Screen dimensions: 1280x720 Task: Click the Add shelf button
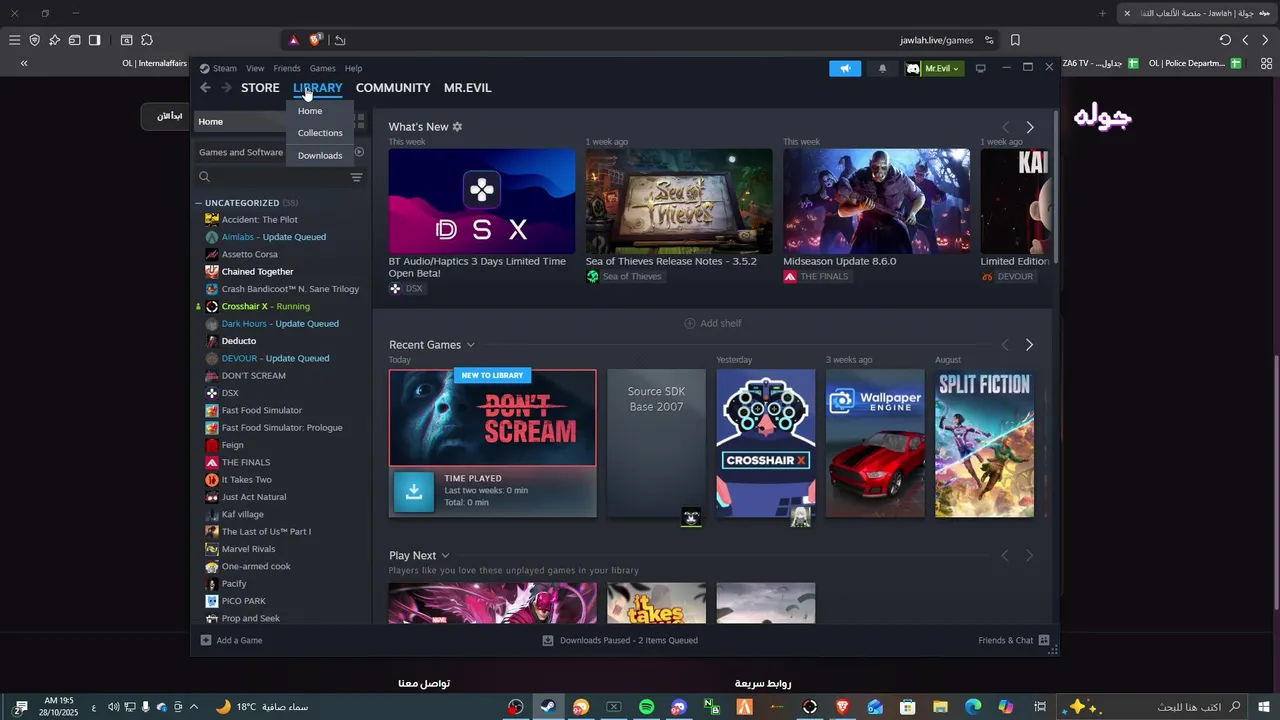click(712, 323)
